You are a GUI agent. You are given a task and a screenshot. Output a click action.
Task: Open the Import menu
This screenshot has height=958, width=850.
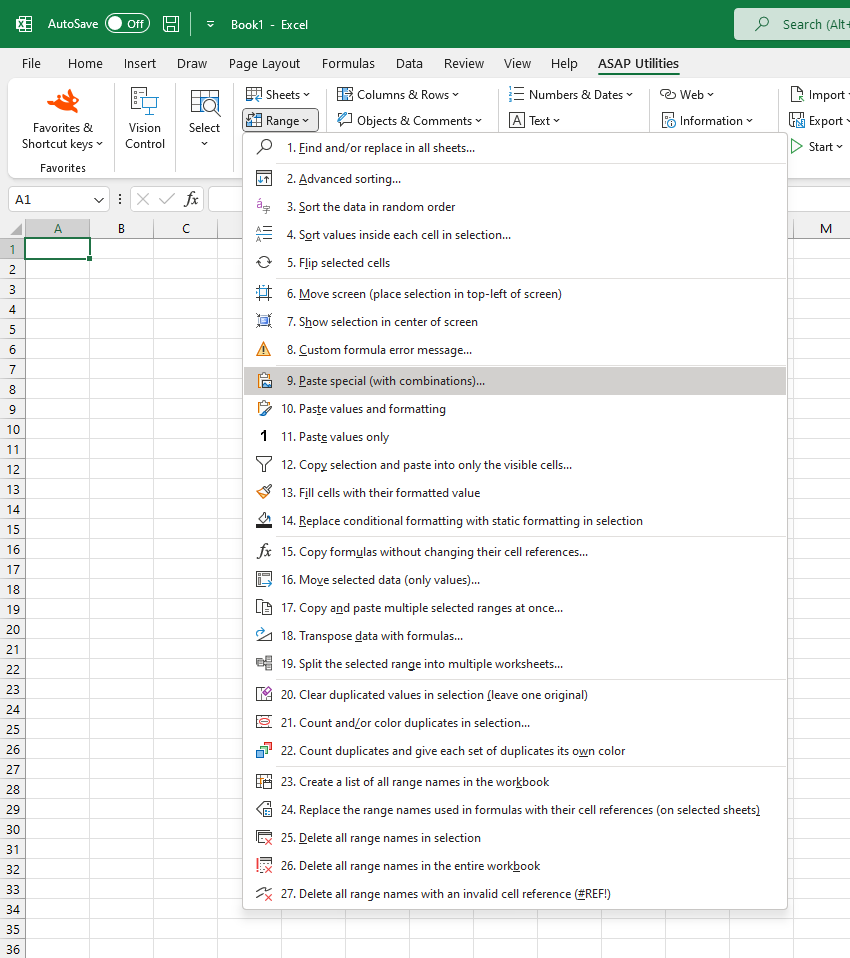[x=819, y=95]
